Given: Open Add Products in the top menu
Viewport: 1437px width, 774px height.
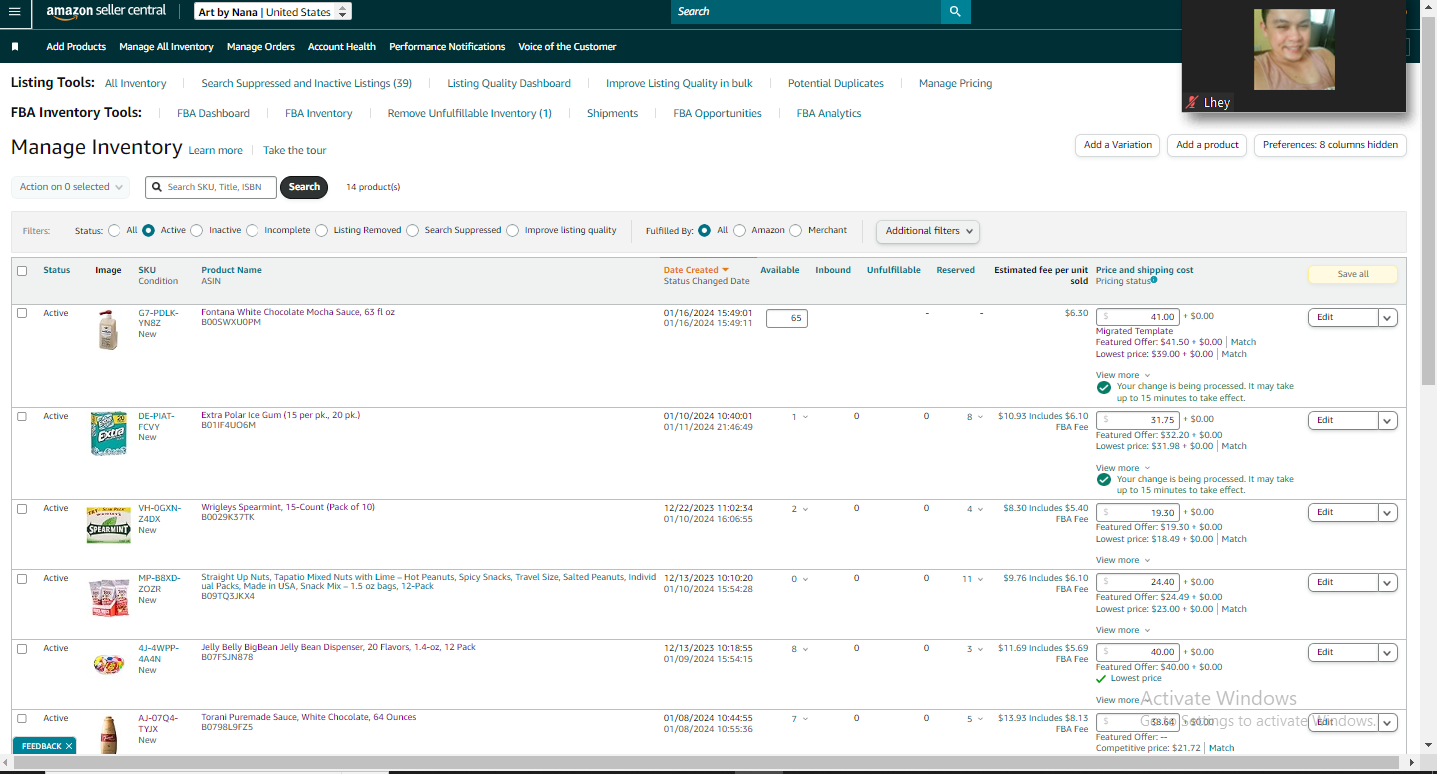Looking at the screenshot, I should click(x=76, y=47).
